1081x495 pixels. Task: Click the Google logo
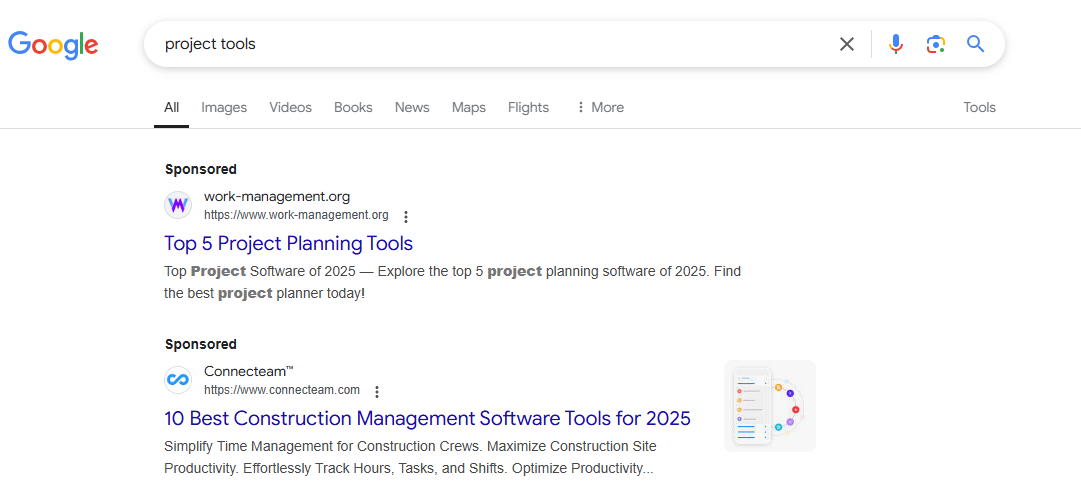click(53, 44)
